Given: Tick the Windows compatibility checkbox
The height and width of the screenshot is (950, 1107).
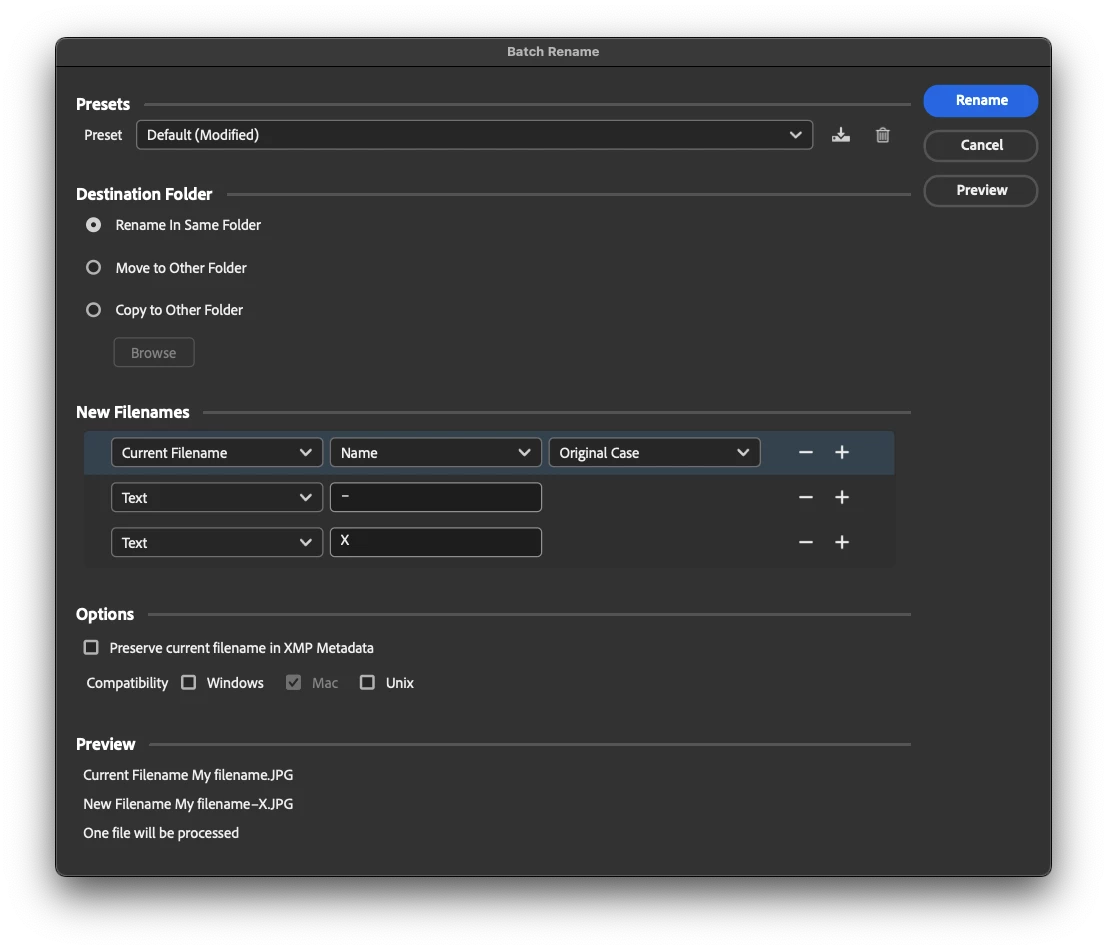Looking at the screenshot, I should [x=189, y=683].
